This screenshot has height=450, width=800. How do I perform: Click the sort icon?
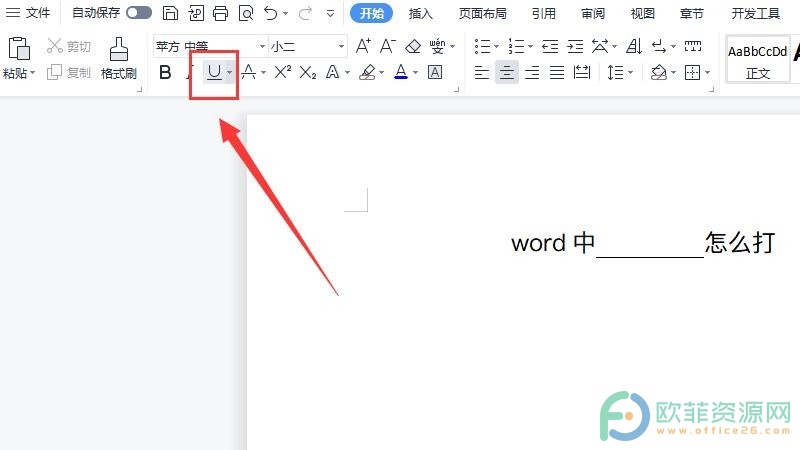(634, 46)
